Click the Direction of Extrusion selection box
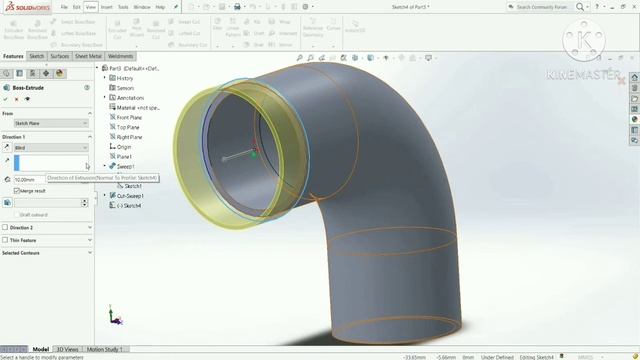This screenshot has height=360, width=640. (51, 163)
